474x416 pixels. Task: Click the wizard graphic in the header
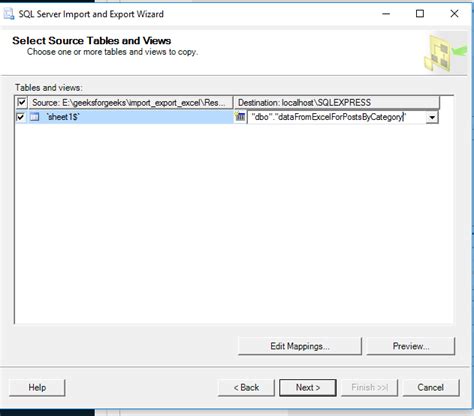click(x=445, y=53)
